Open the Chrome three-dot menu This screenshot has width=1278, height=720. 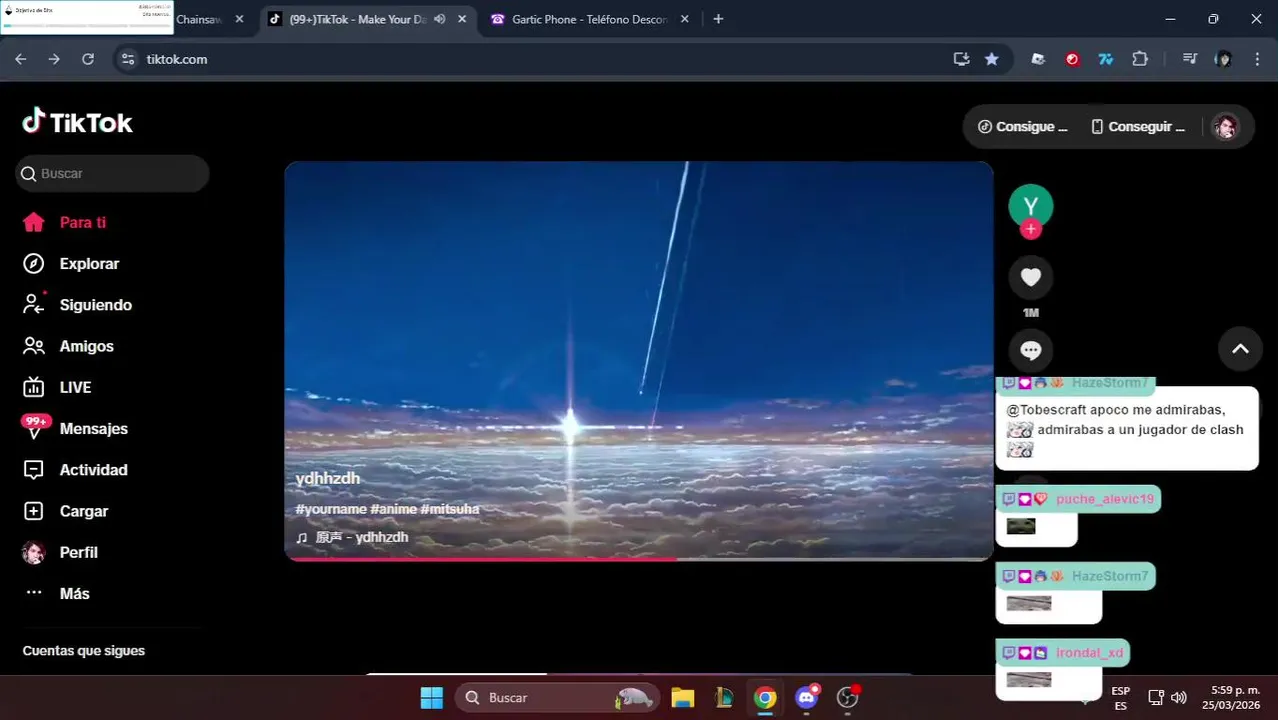tap(1257, 59)
